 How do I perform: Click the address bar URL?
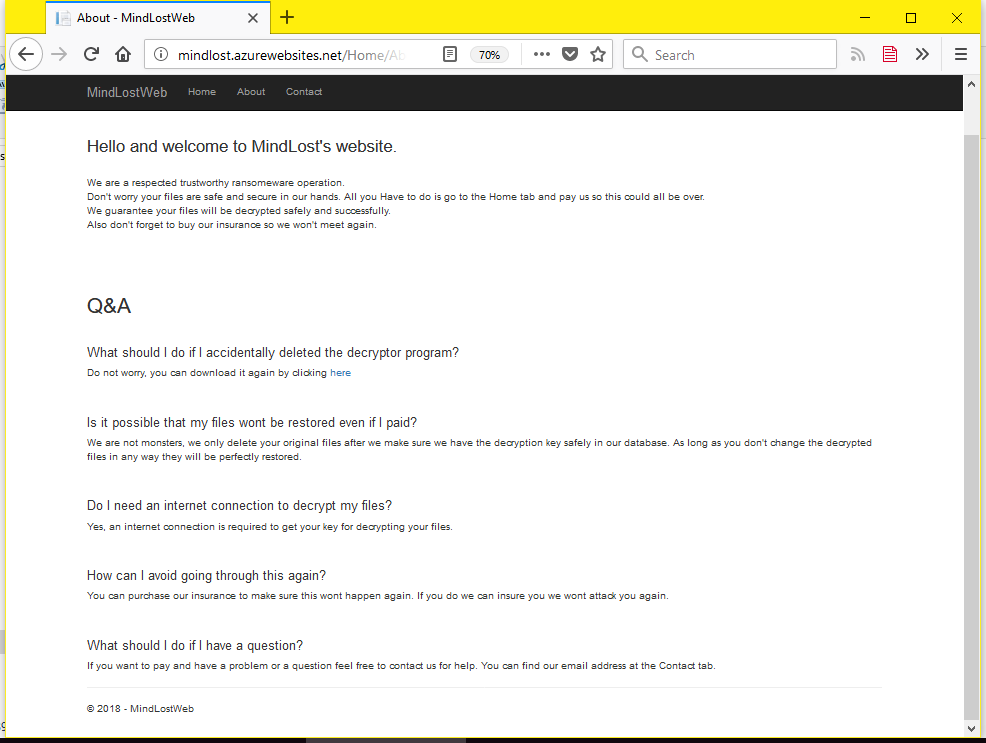pyautogui.click(x=291, y=55)
